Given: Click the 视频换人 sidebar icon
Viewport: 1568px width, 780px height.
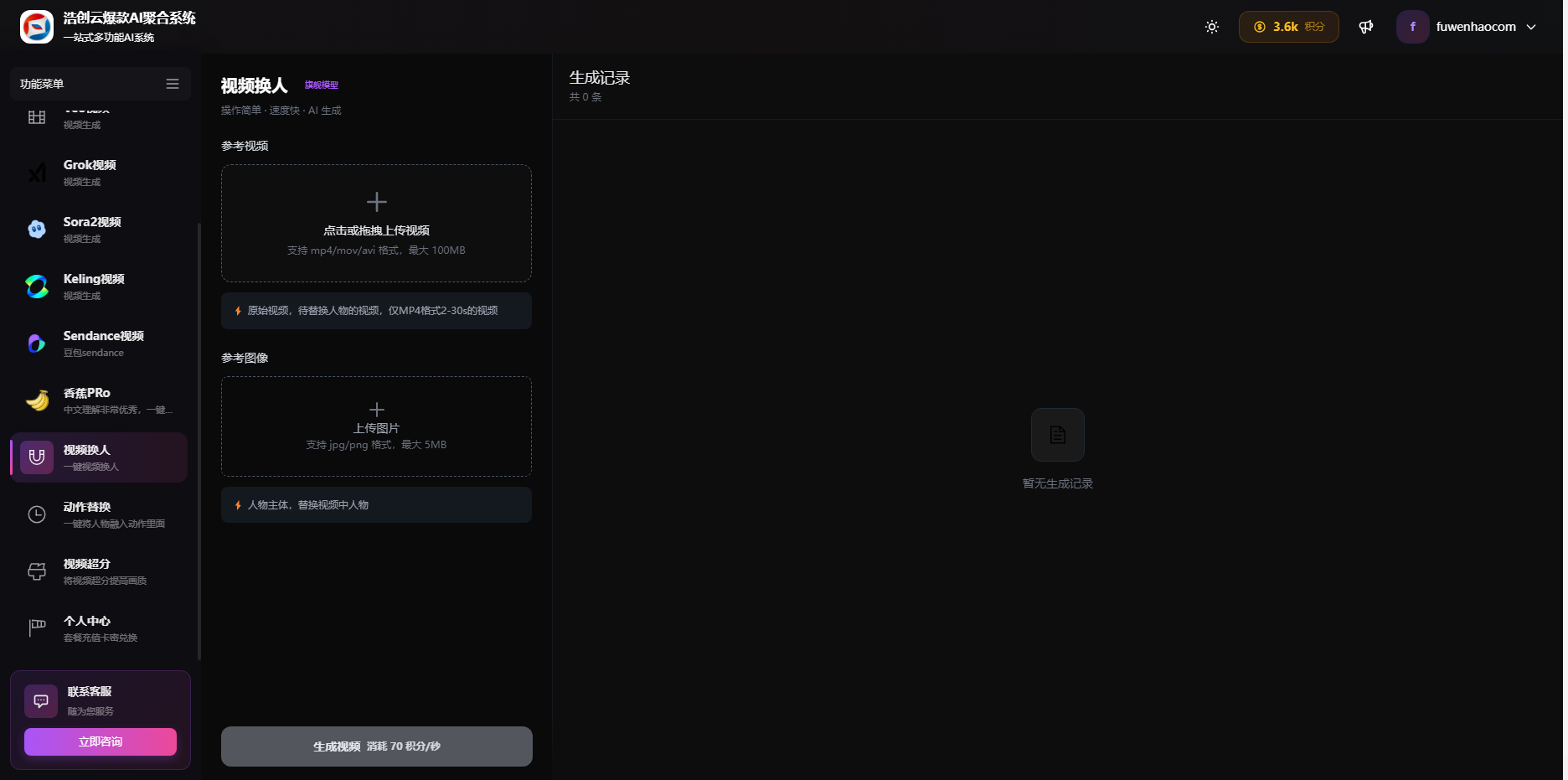Looking at the screenshot, I should 37,457.
